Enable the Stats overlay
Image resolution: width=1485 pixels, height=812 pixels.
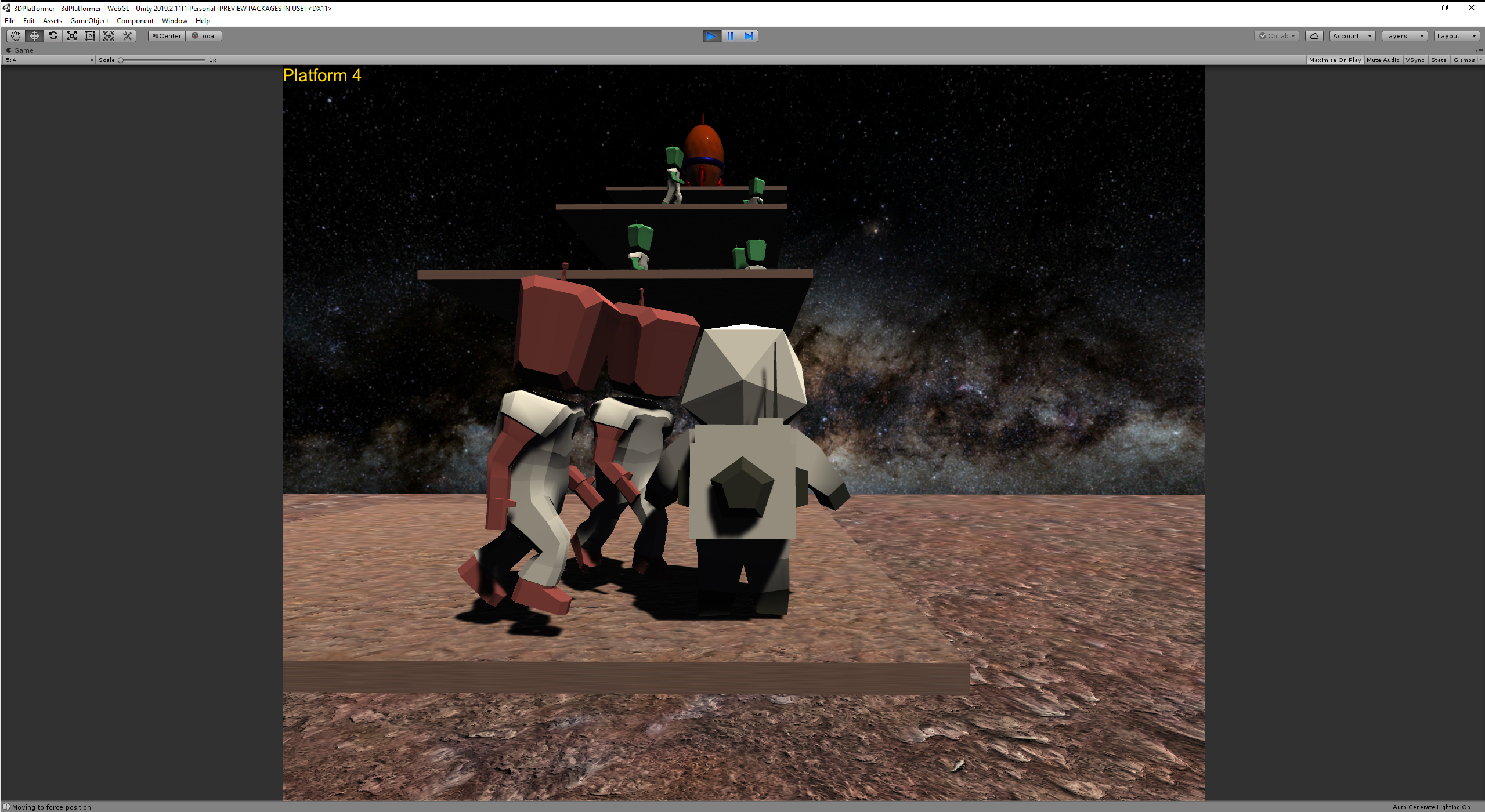1439,60
